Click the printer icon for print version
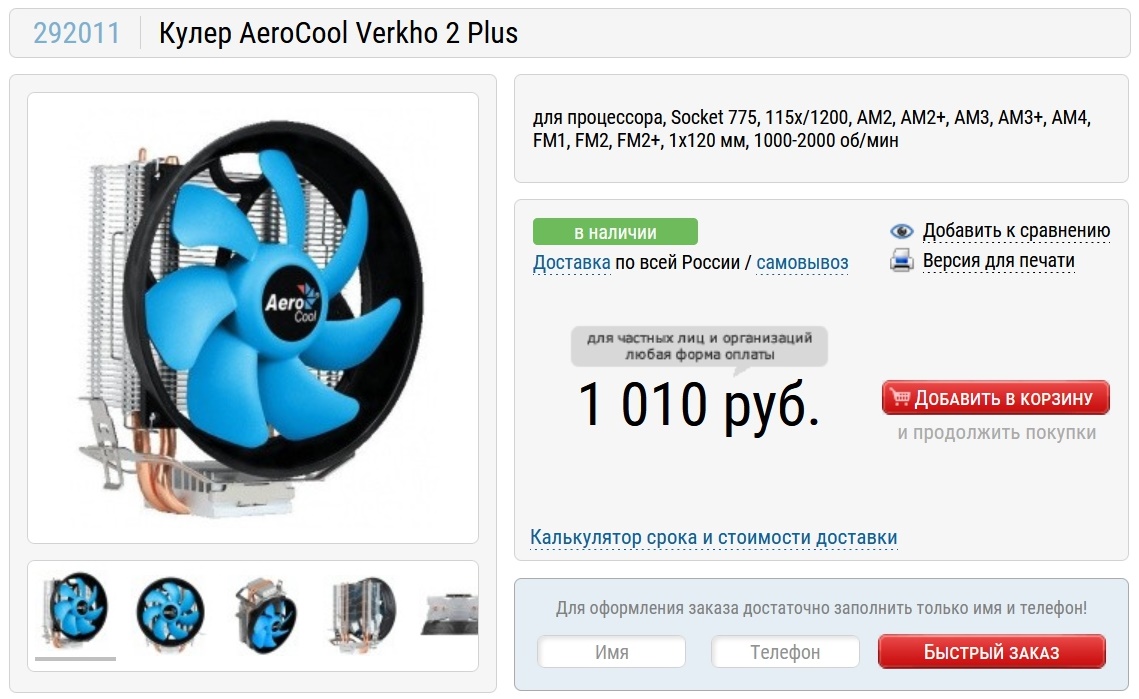1139x699 pixels. click(901, 260)
